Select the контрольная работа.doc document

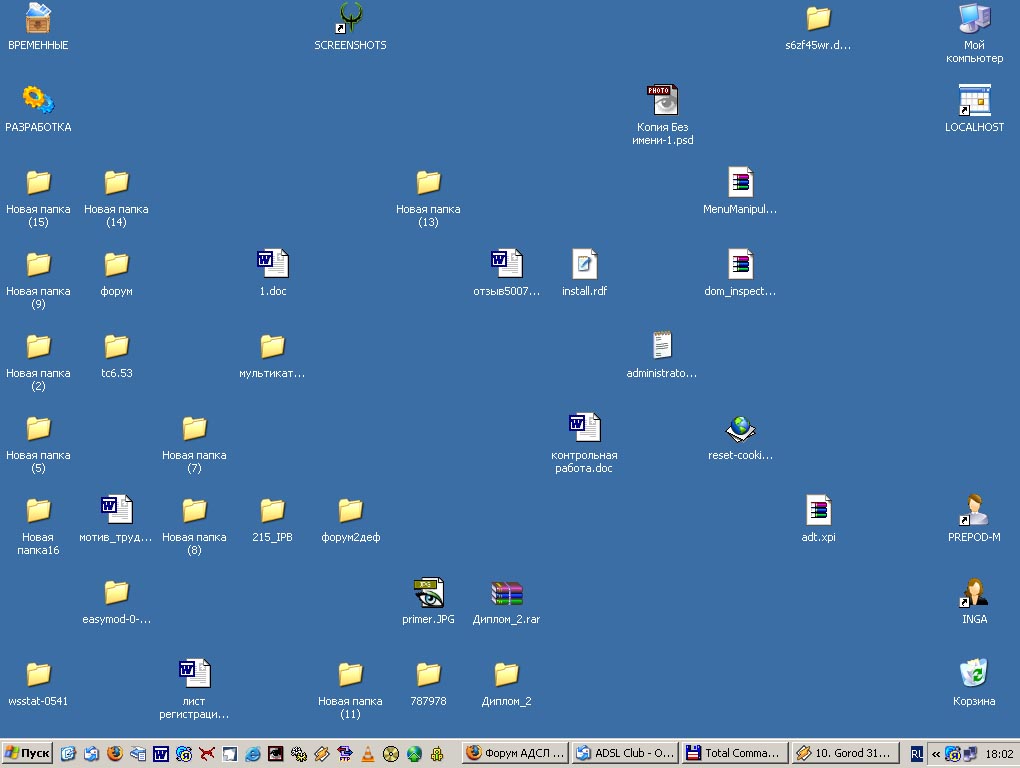pos(584,429)
